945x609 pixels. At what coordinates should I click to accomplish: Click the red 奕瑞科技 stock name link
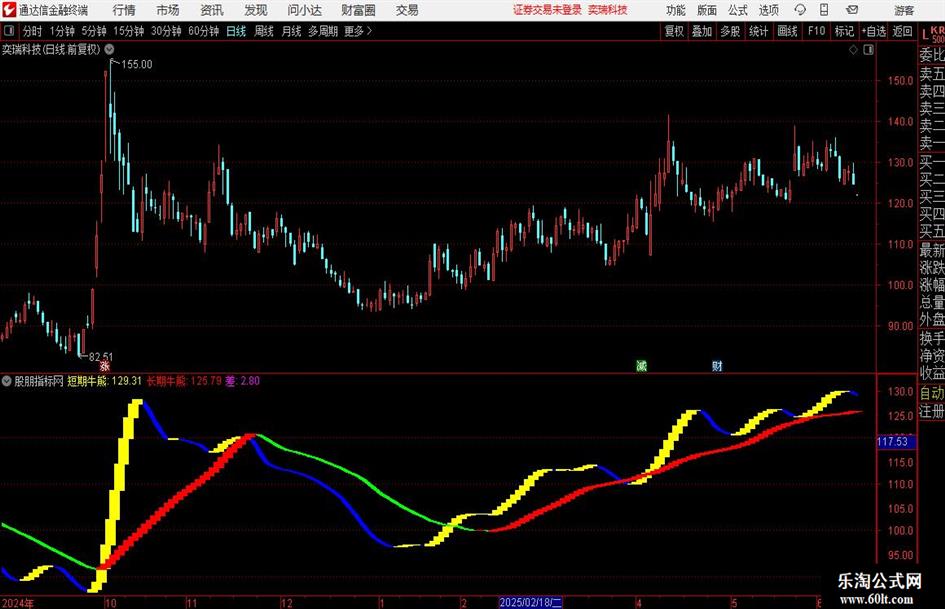[608, 10]
